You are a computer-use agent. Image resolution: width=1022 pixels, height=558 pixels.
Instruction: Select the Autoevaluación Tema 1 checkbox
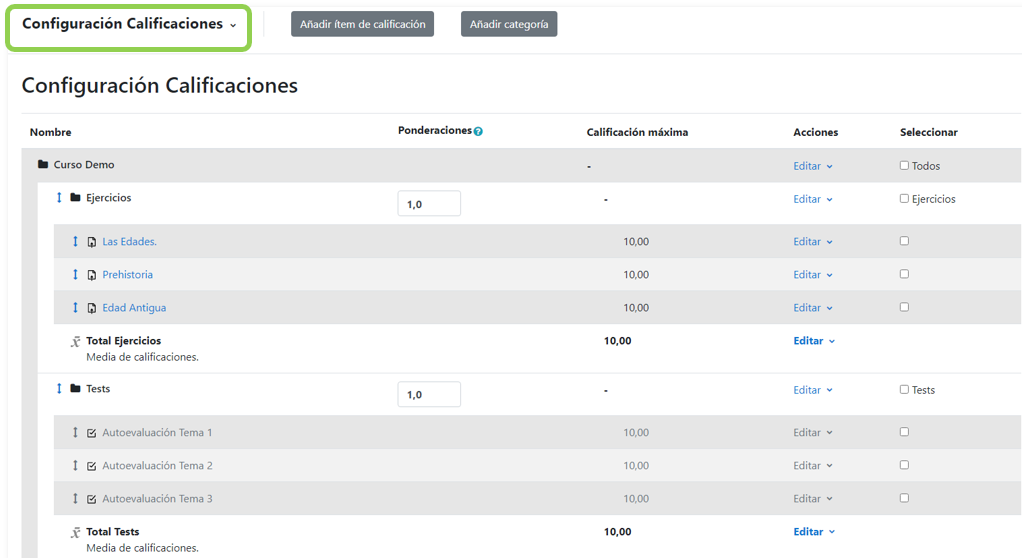pyautogui.click(x=904, y=432)
